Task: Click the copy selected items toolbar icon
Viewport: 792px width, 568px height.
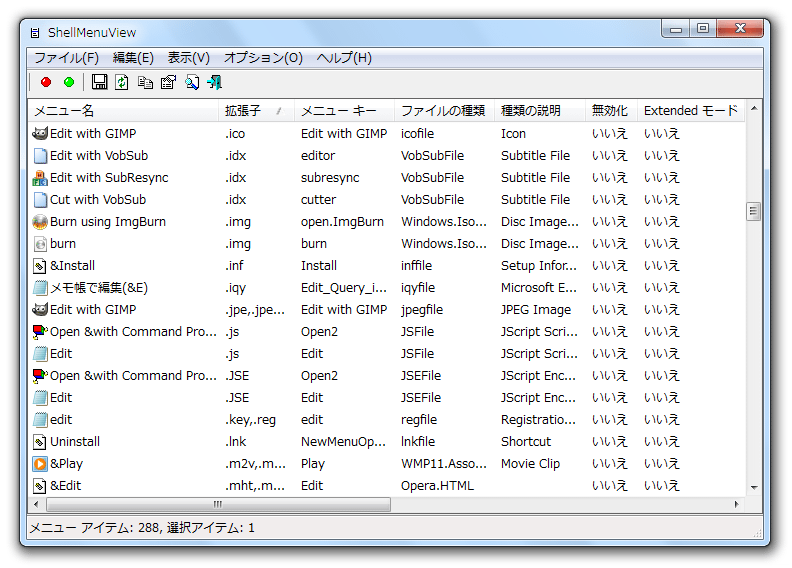Action: [145, 82]
